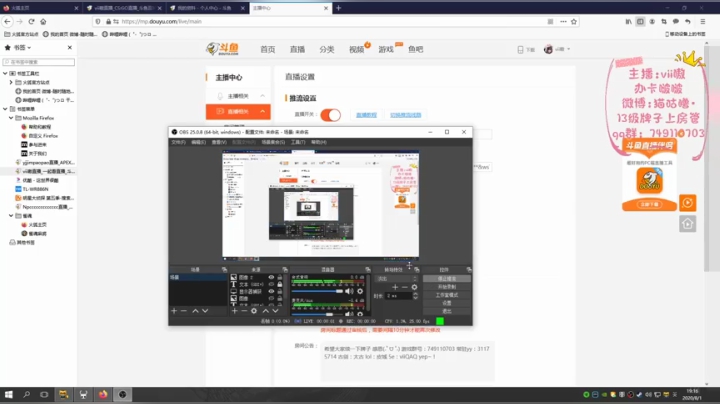Toggle visibility of the fourth 图像 source
The width and height of the screenshot is (720, 404).
point(271,298)
